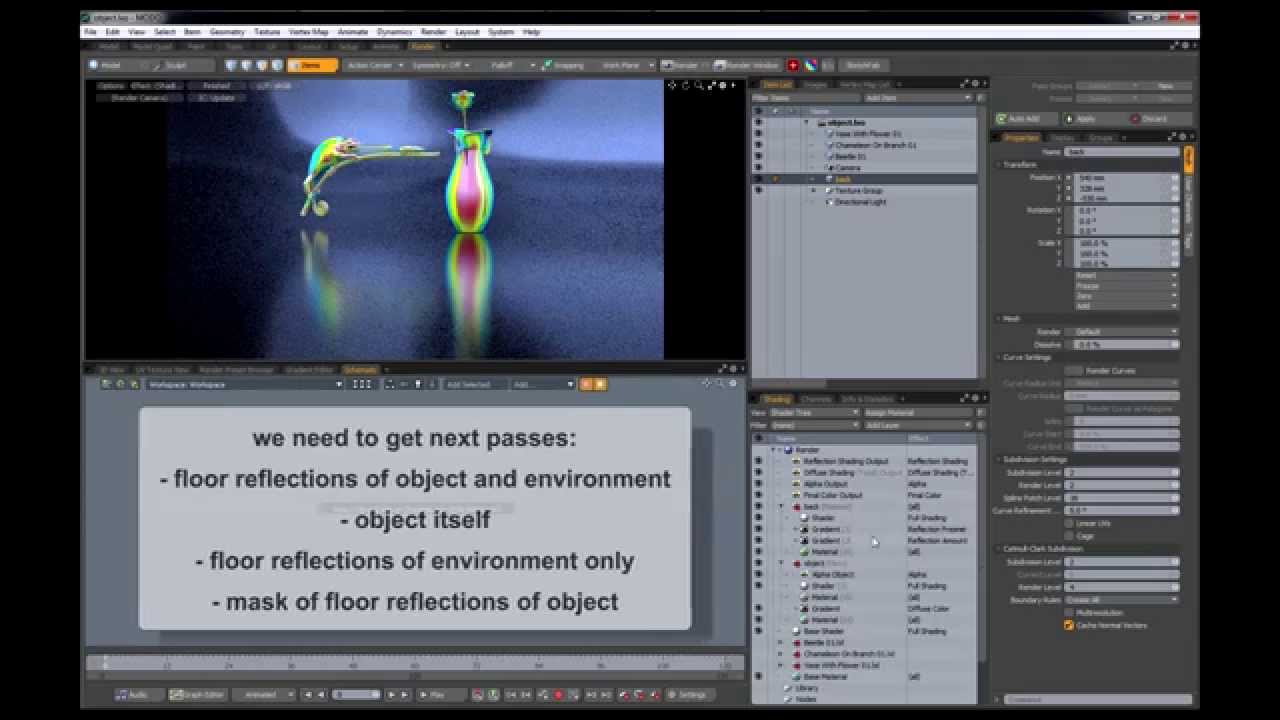
Task: Click the viewport rotate icon
Action: [x=688, y=85]
